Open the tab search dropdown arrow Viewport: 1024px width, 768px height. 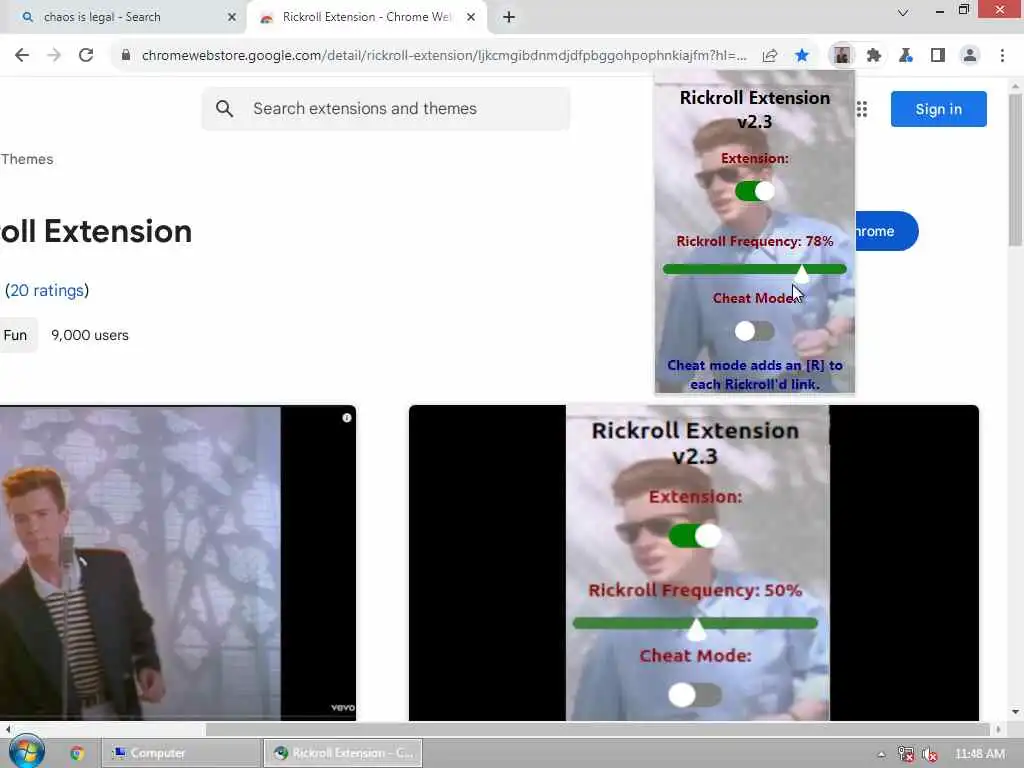point(903,12)
